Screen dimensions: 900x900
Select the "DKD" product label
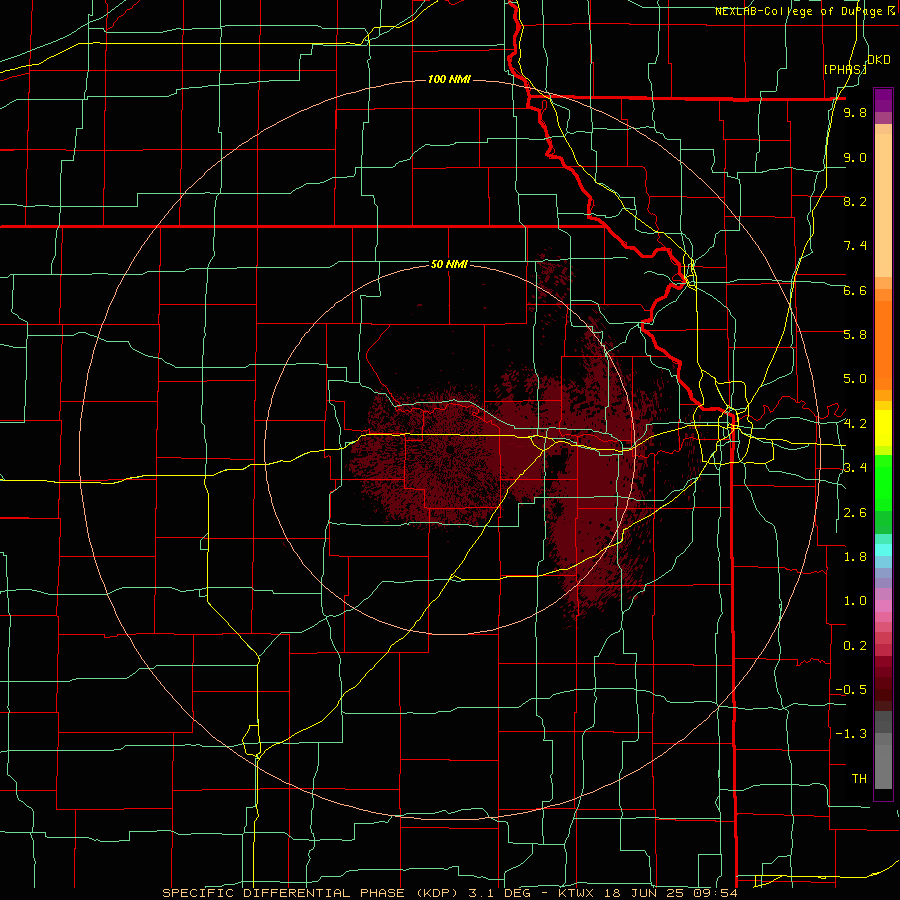[879, 60]
